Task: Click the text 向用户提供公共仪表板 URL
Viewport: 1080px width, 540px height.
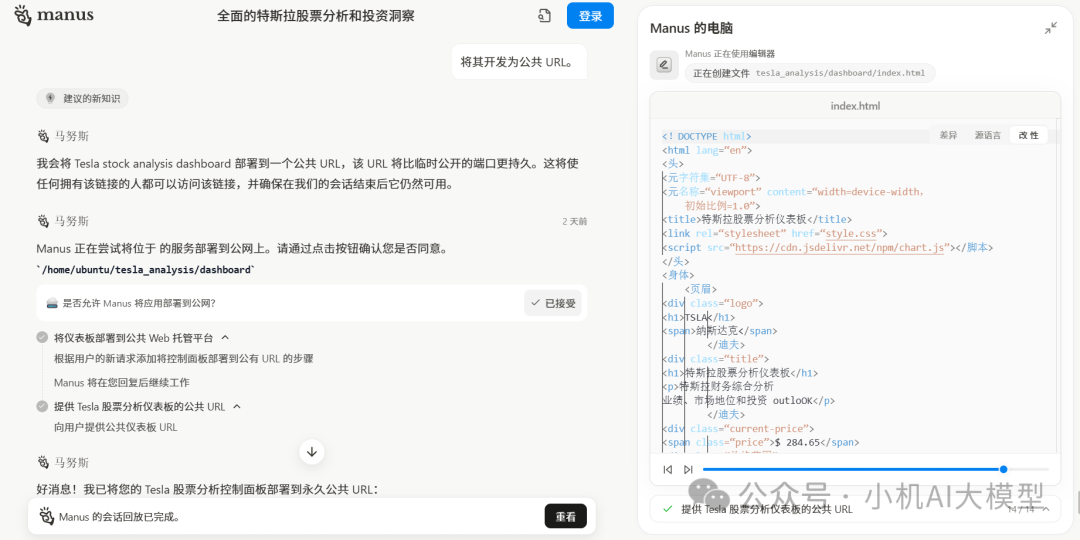Action: (x=116, y=427)
